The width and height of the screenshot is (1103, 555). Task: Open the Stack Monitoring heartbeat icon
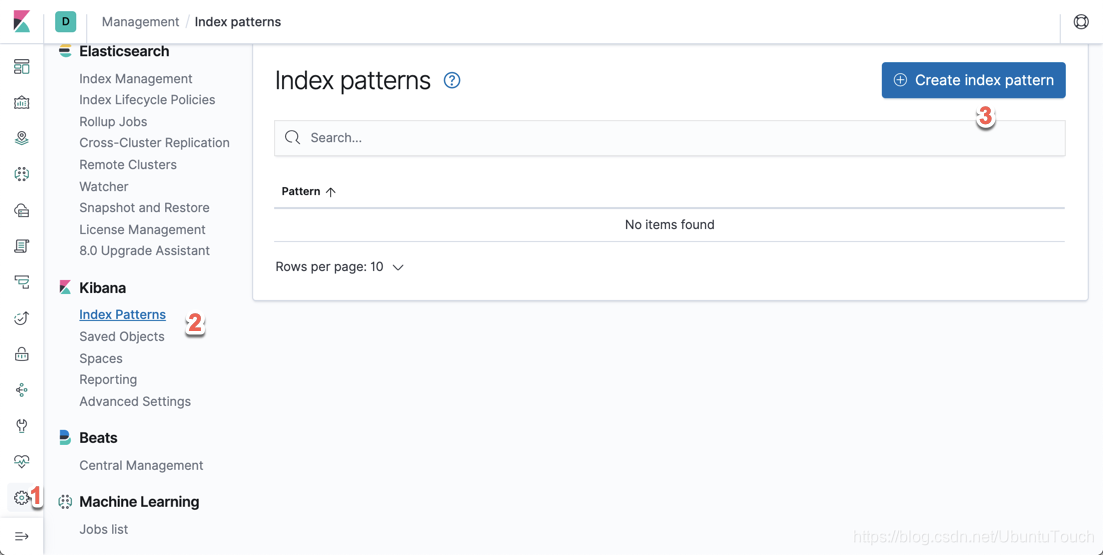click(22, 461)
